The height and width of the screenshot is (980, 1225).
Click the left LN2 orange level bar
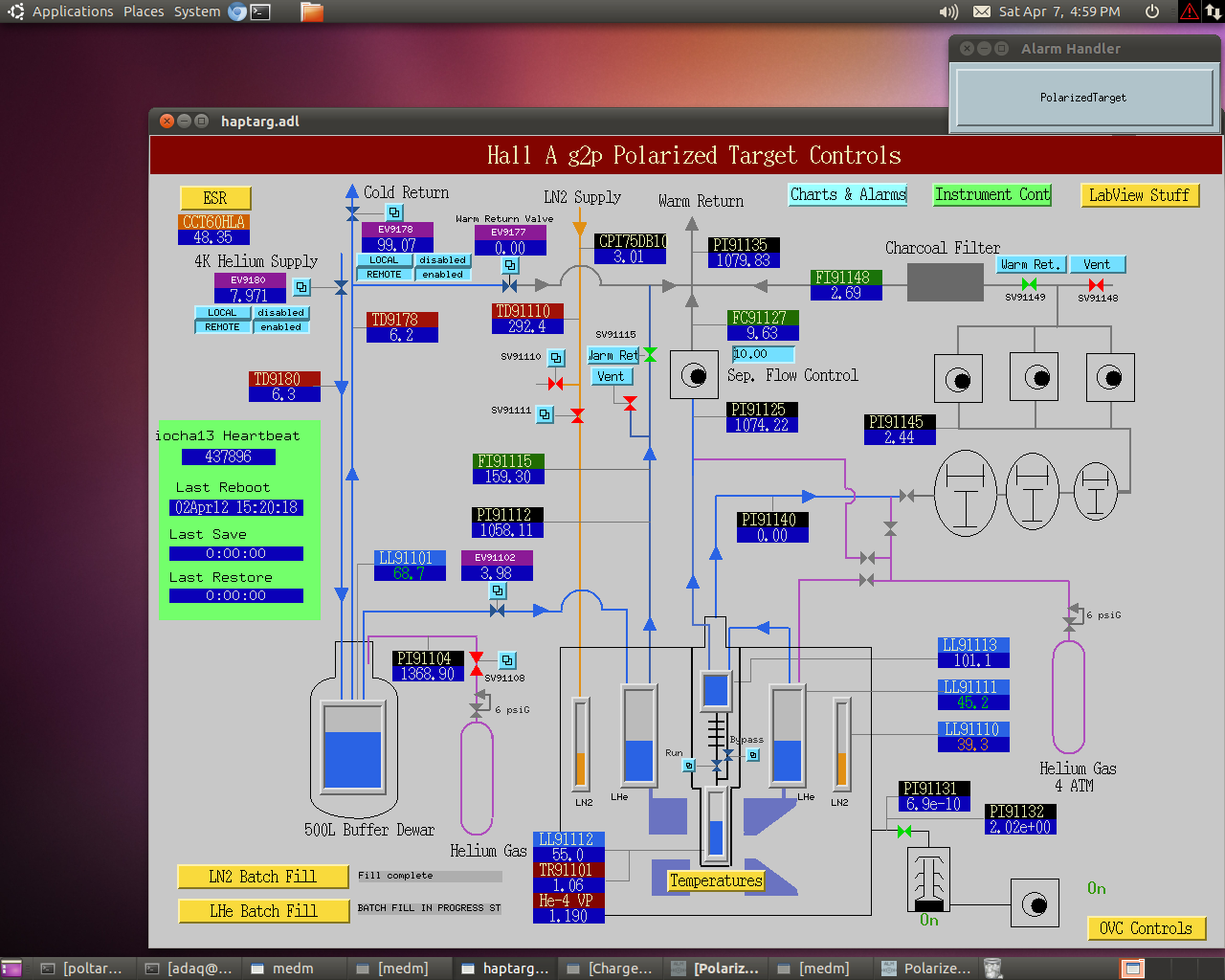click(581, 745)
